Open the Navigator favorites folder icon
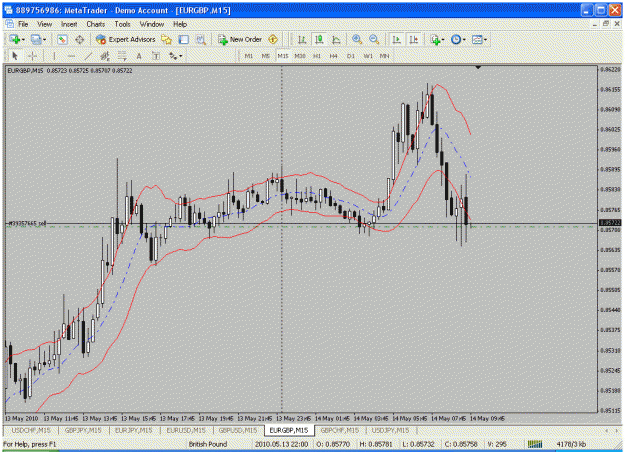The height and width of the screenshot is (452, 625). 166,39
